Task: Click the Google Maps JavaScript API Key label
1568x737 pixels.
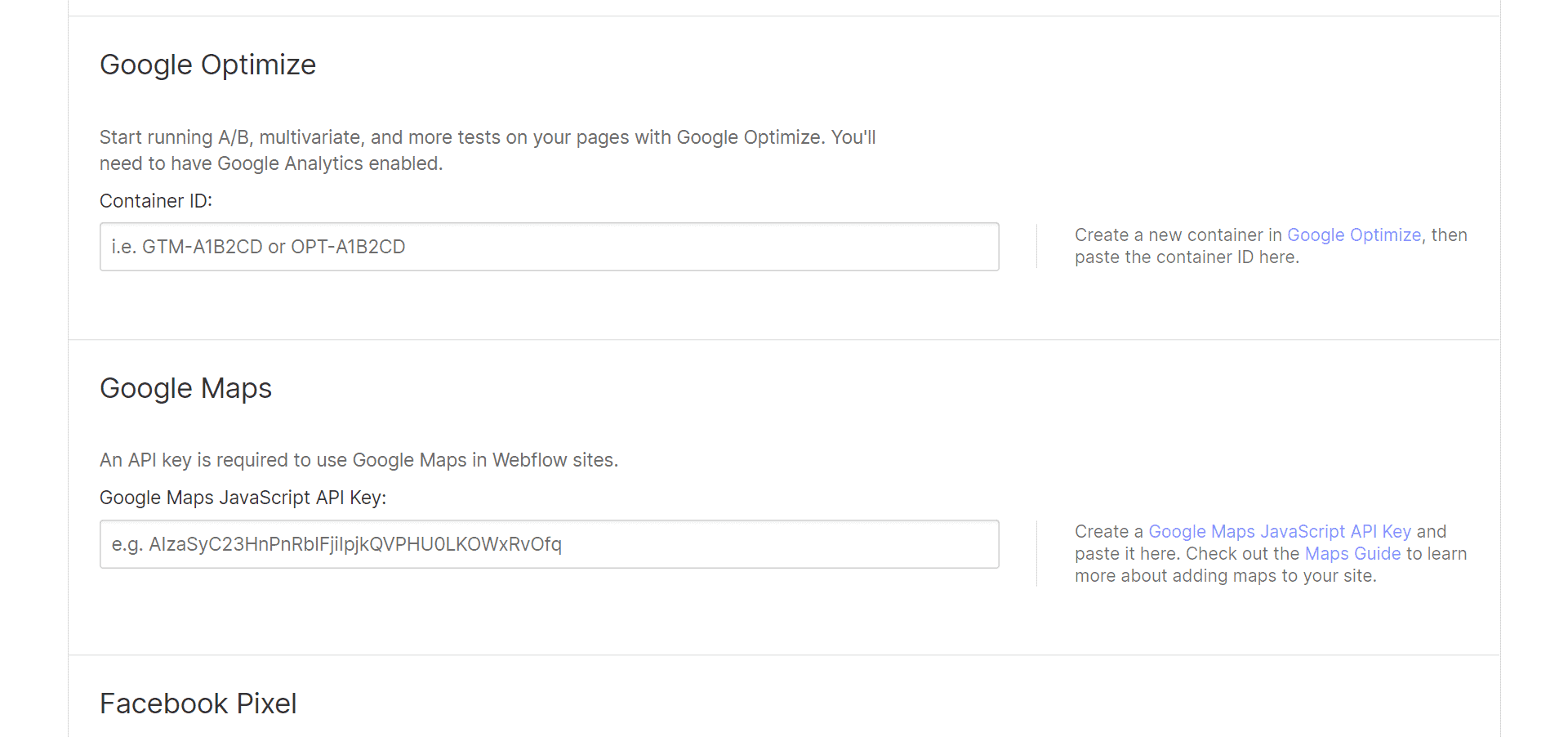Action: [x=243, y=498]
